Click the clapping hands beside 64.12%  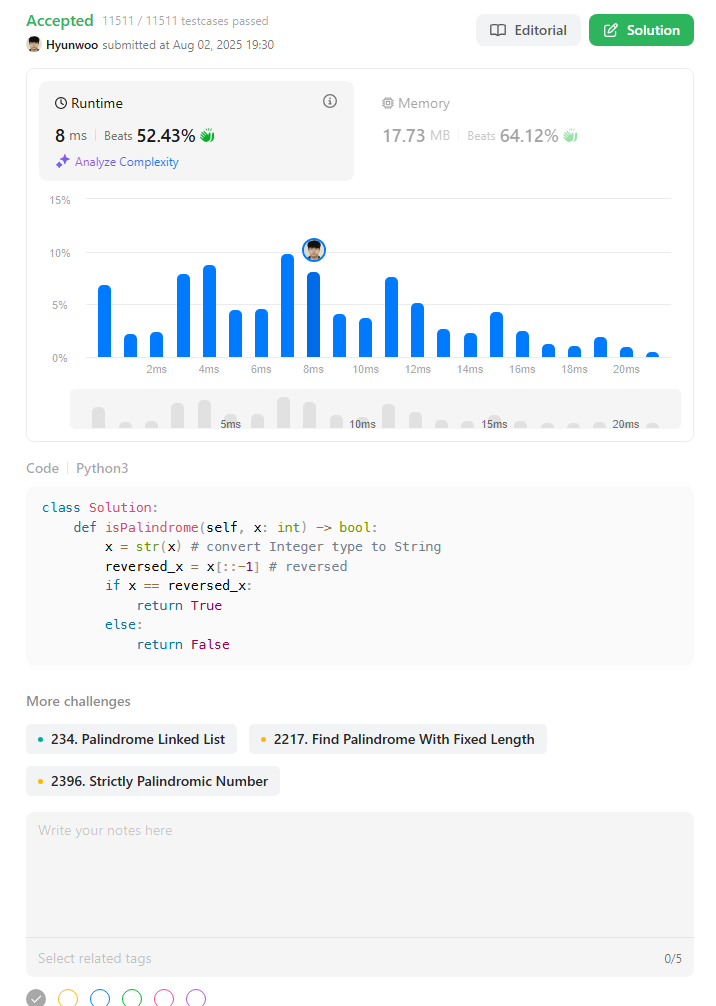(570, 135)
